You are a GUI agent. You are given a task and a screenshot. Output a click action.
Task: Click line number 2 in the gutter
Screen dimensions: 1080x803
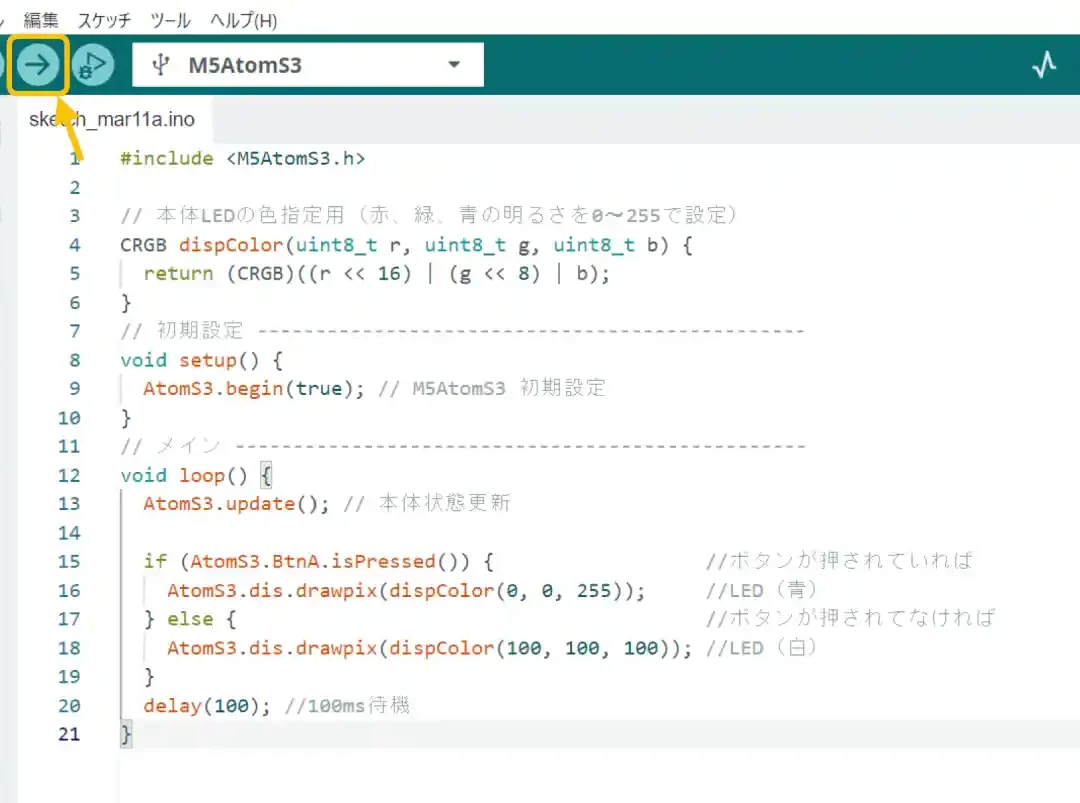coord(74,187)
